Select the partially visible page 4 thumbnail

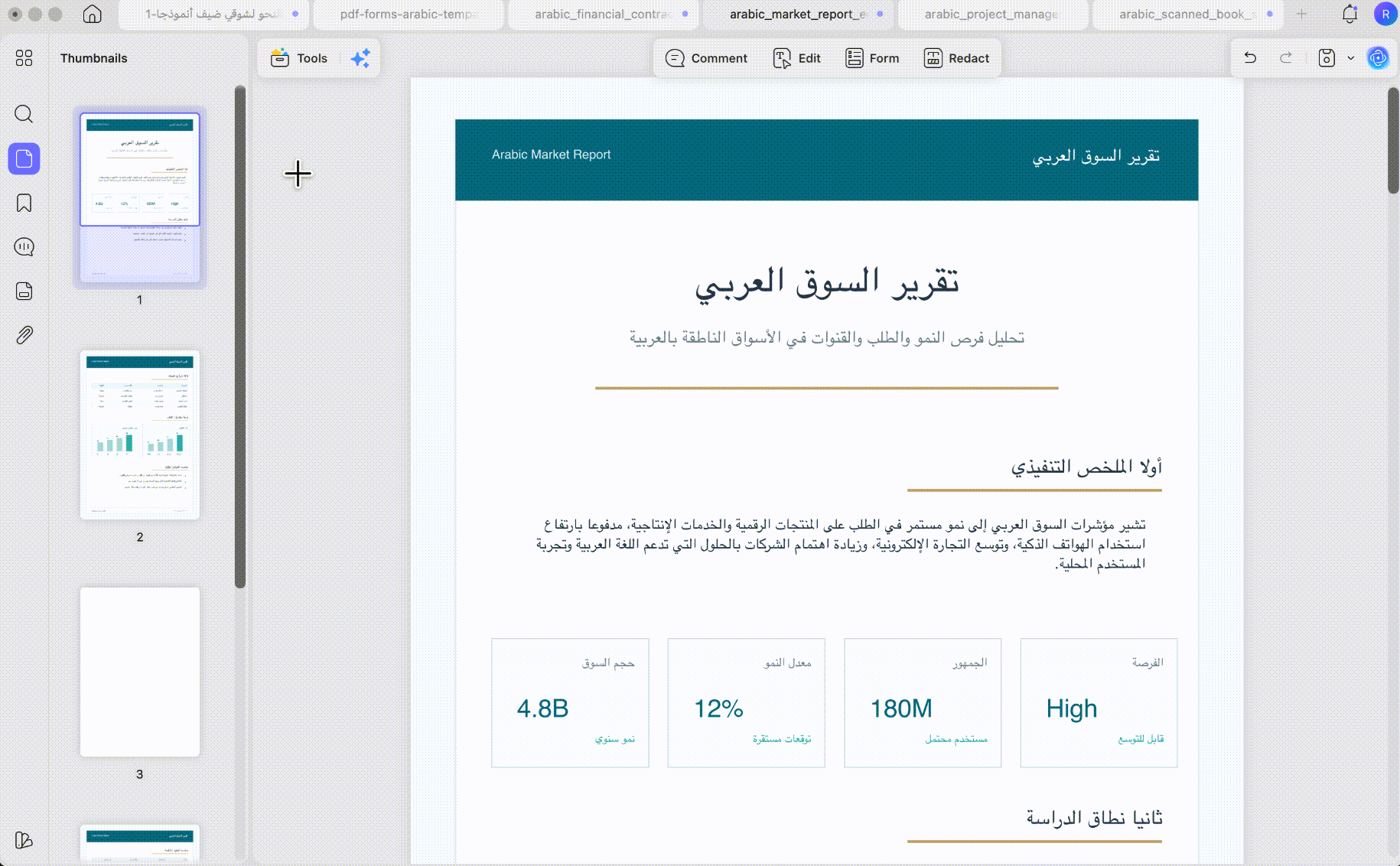pos(140,844)
